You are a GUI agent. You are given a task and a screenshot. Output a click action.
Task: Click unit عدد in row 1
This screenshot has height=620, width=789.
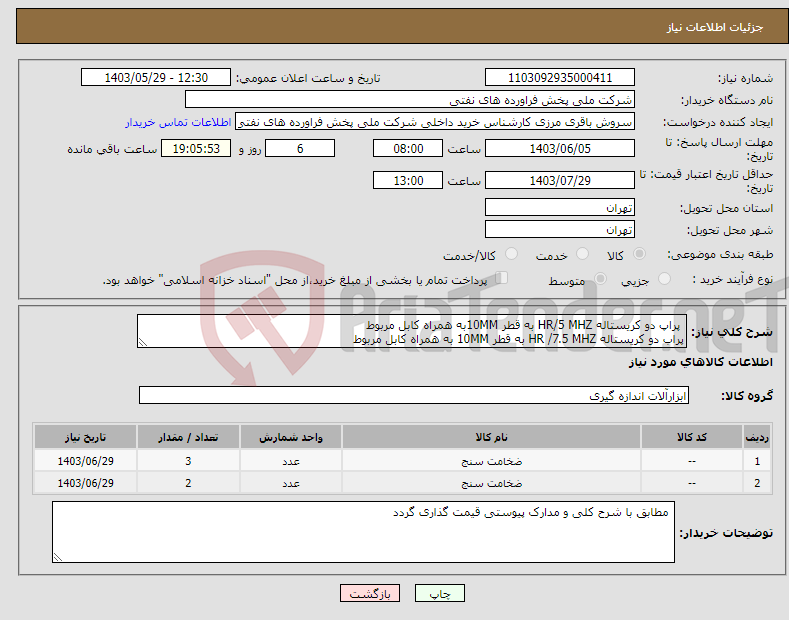(291, 461)
